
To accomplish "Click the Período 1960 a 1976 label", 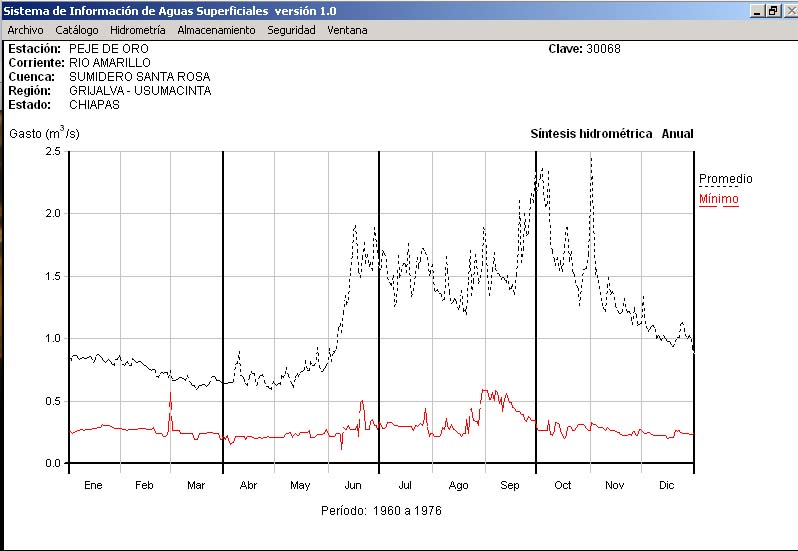I will pyautogui.click(x=379, y=511).
